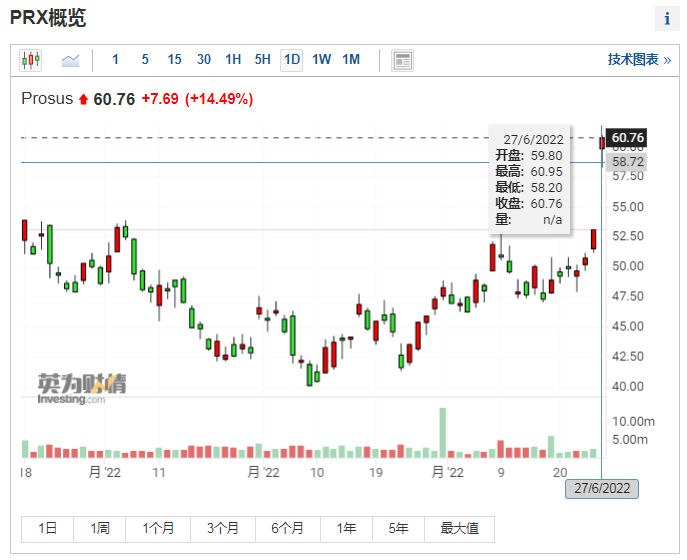Open the info icon beside PRX概览
The height and width of the screenshot is (560, 687).
[x=667, y=19]
